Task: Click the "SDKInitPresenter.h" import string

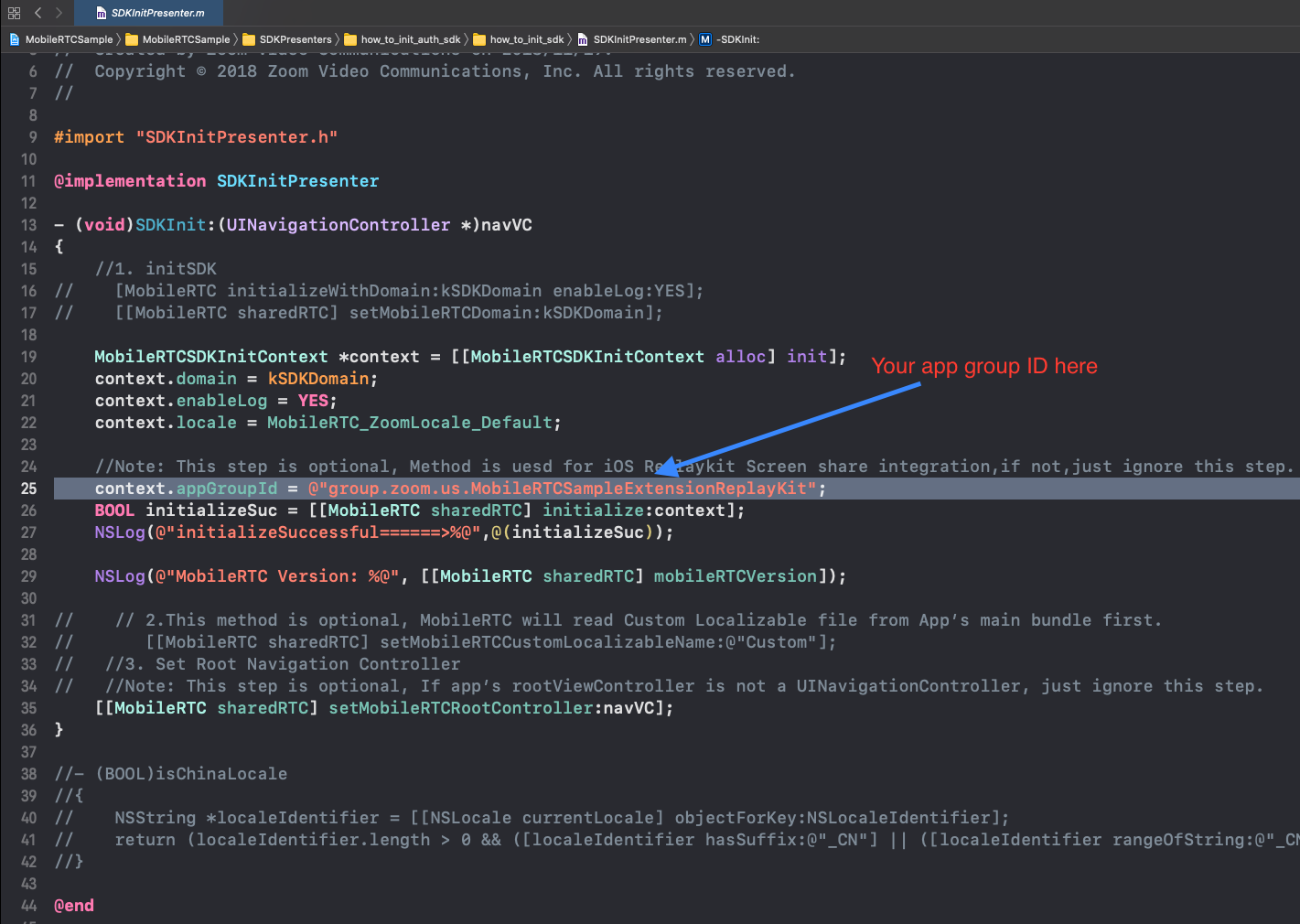Action: 237,137
